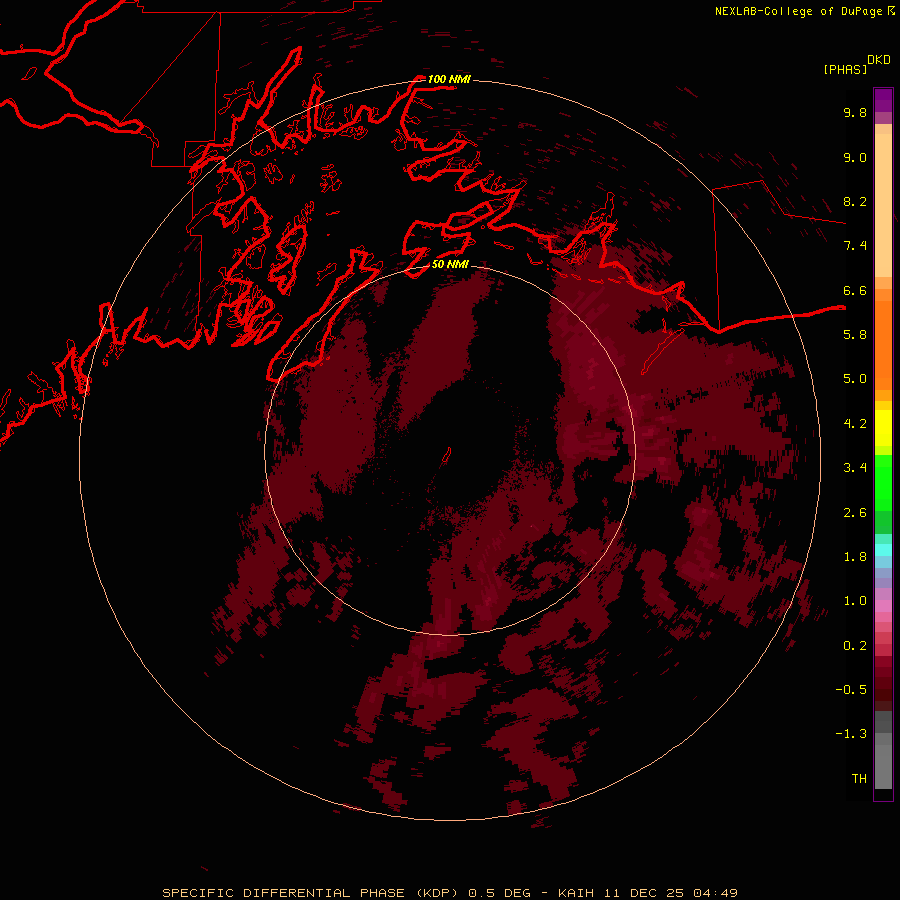The image size is (900, 900).
Task: Select the 2.6 legend value
Action: tap(855, 513)
